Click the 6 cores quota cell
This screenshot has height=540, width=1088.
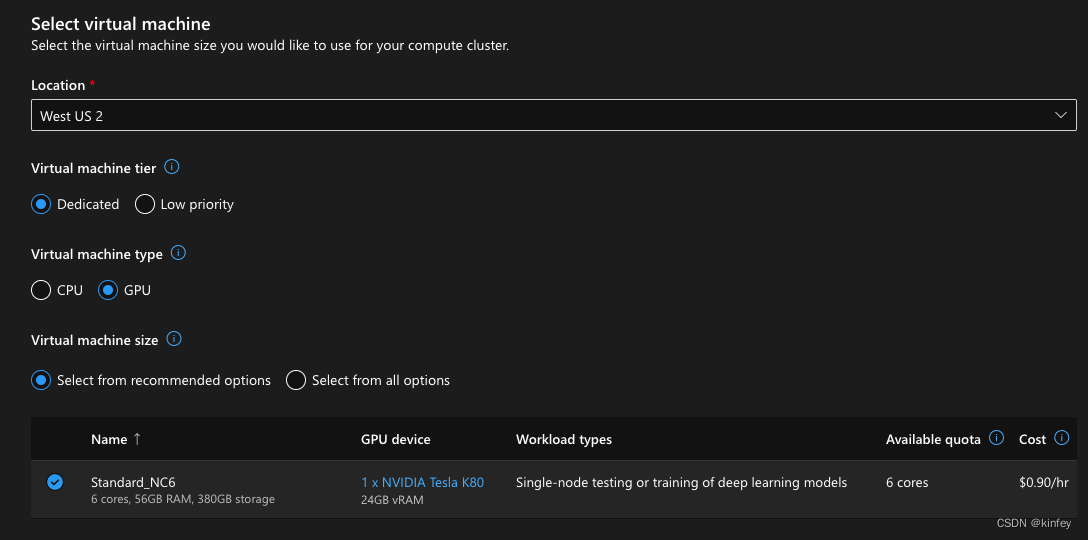click(907, 482)
